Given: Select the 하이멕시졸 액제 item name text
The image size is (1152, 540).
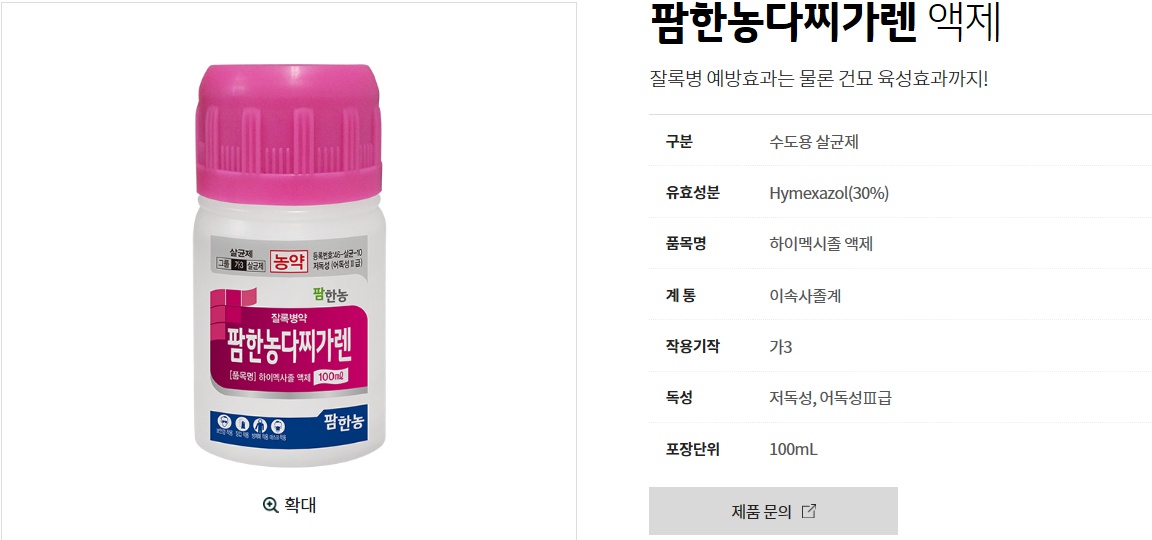Looking at the screenshot, I should coord(821,244).
